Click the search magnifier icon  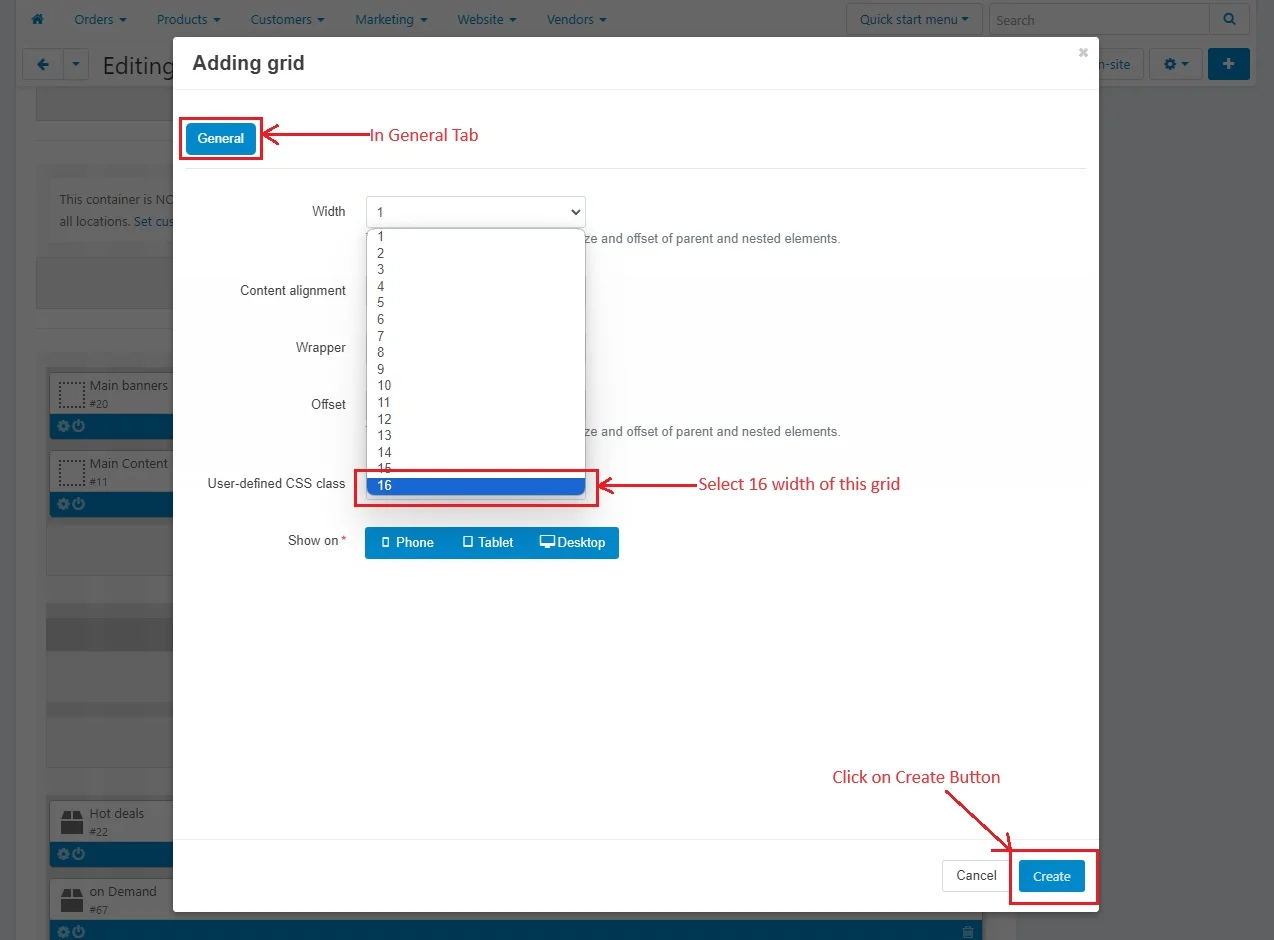(1228, 19)
